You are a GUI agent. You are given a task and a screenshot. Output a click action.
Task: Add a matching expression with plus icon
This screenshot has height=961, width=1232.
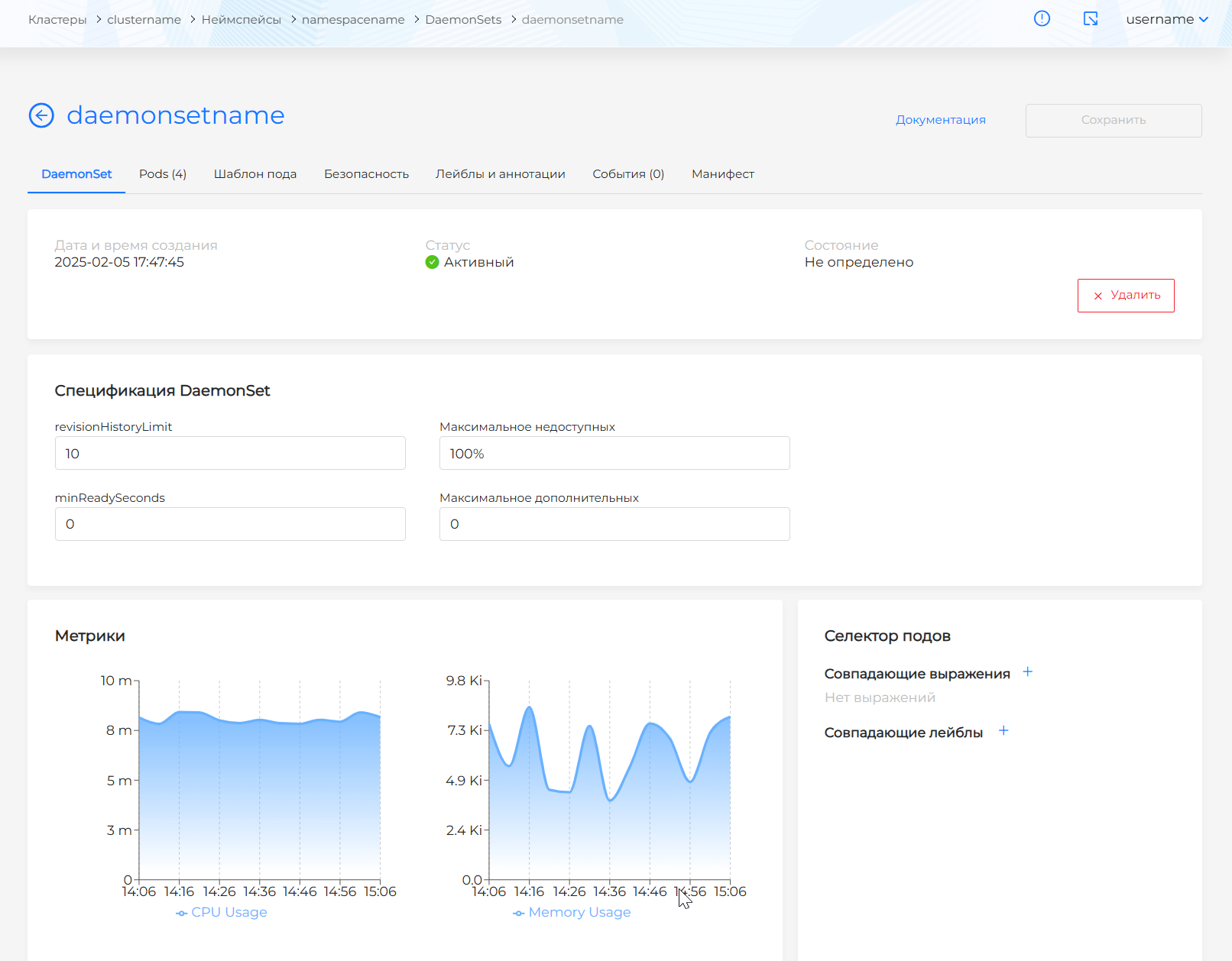coord(1028,672)
